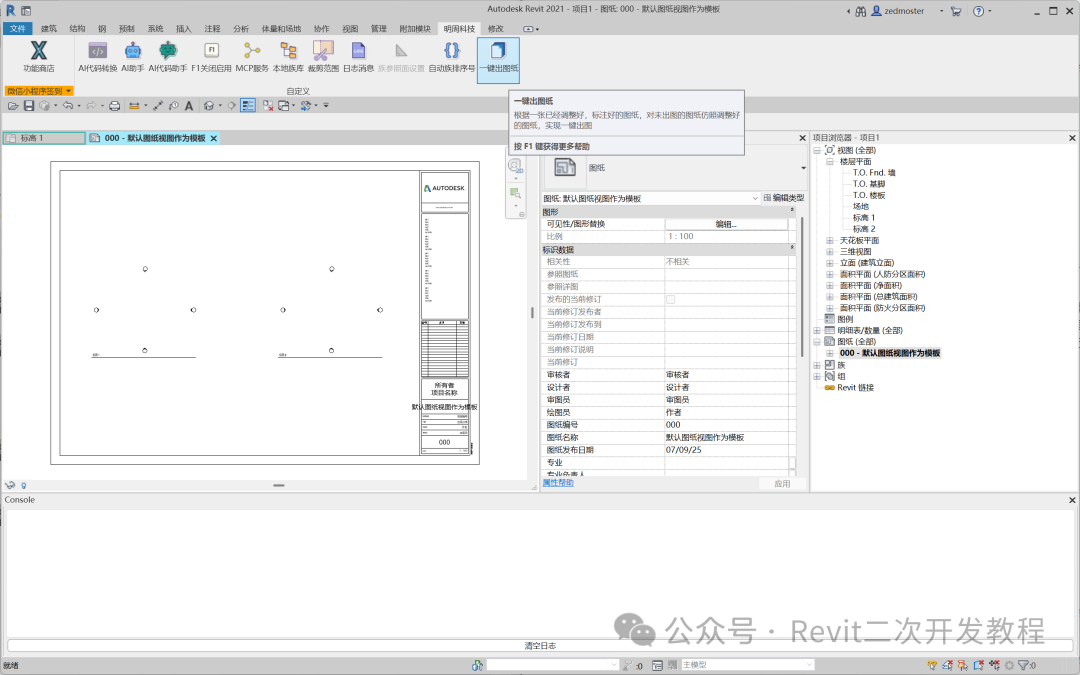This screenshot has height=675, width=1080.
Task: Click the switch windows icon in quick access
Action: [283, 105]
